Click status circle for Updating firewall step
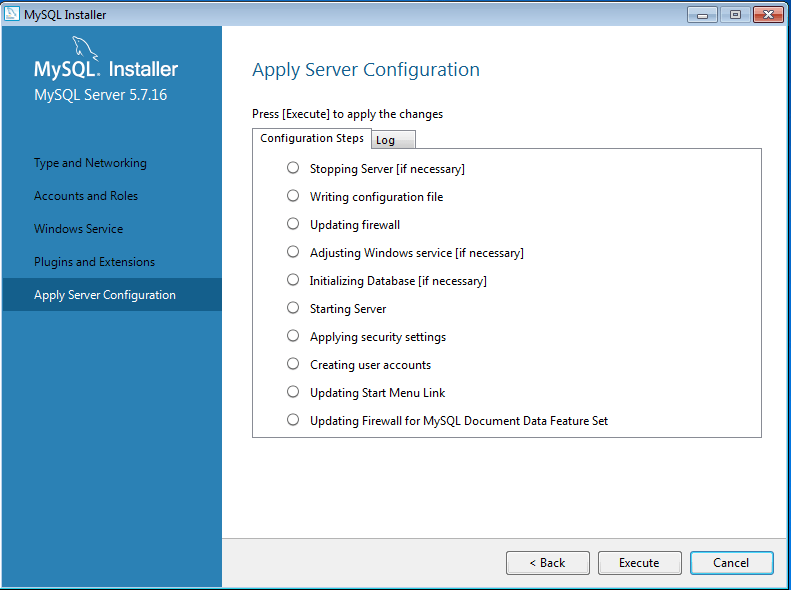Image resolution: width=791 pixels, height=590 pixels. 293,223
